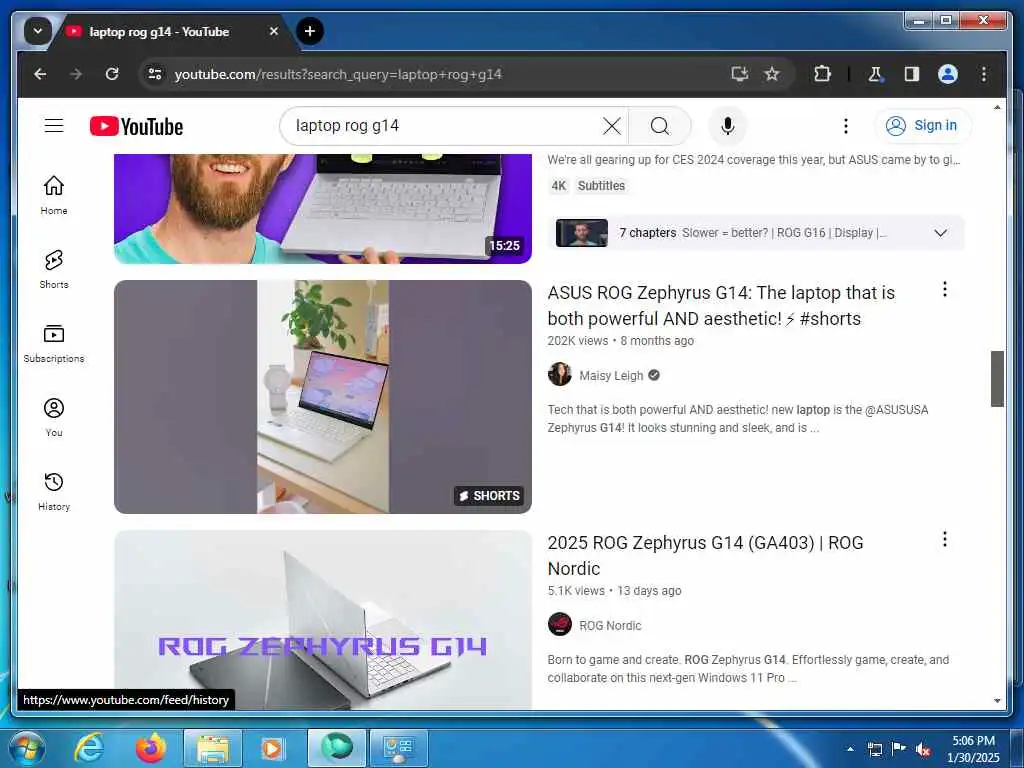Image resolution: width=1024 pixels, height=768 pixels.
Task: Open options menu for the Maisy Leigh short
Action: [x=944, y=289]
